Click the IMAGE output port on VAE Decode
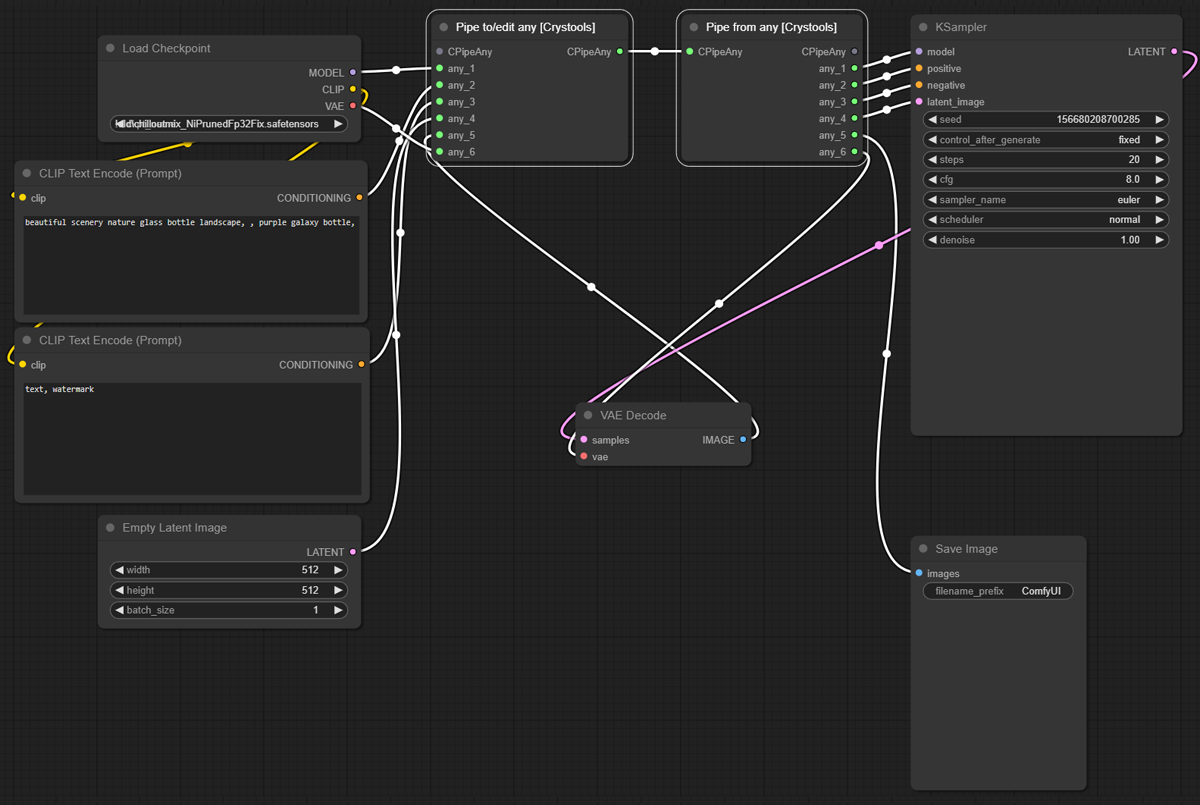 pos(743,440)
